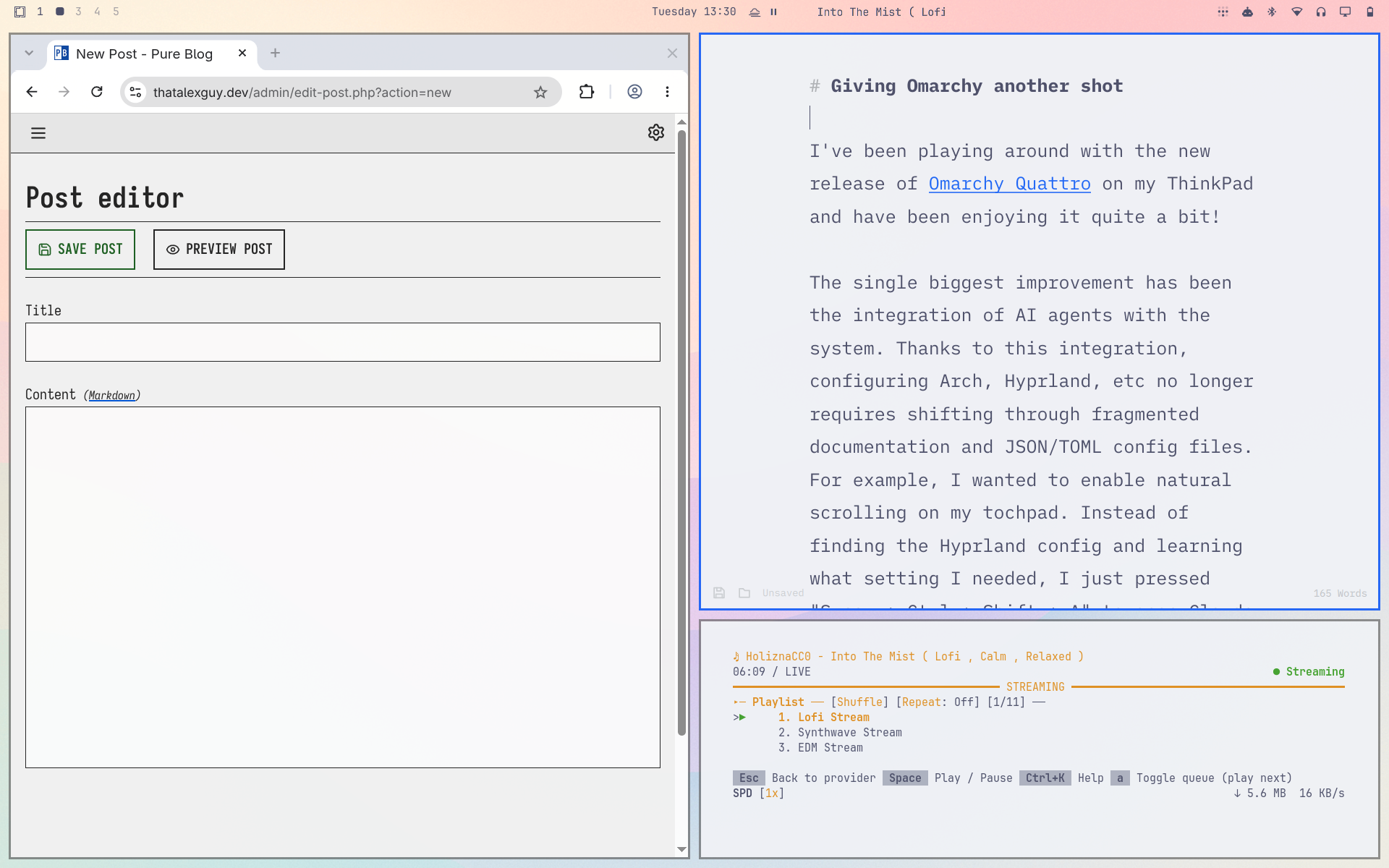Click the '165 Words' counter

pos(1340,593)
